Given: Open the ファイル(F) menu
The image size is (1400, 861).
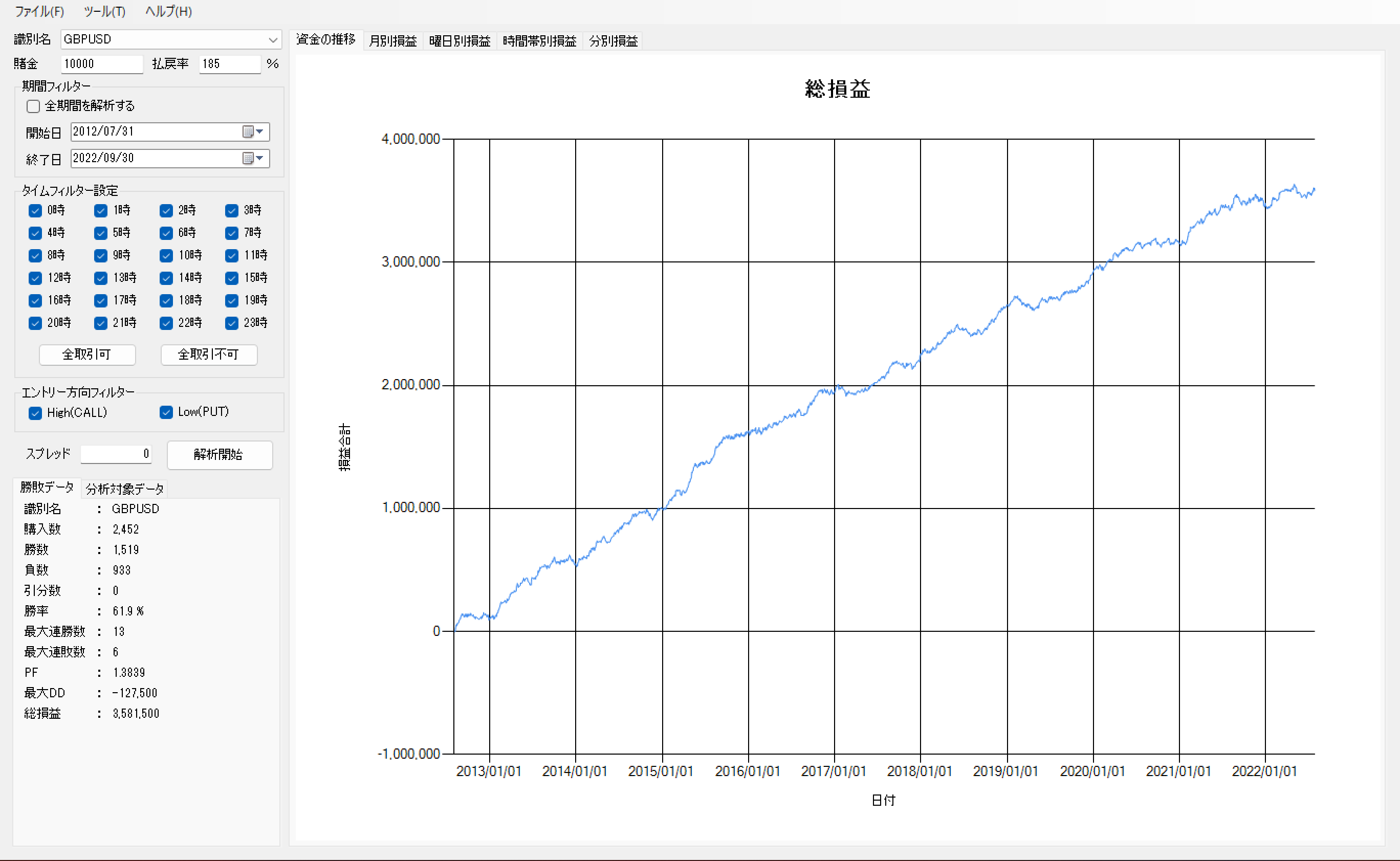Looking at the screenshot, I should click(x=39, y=11).
